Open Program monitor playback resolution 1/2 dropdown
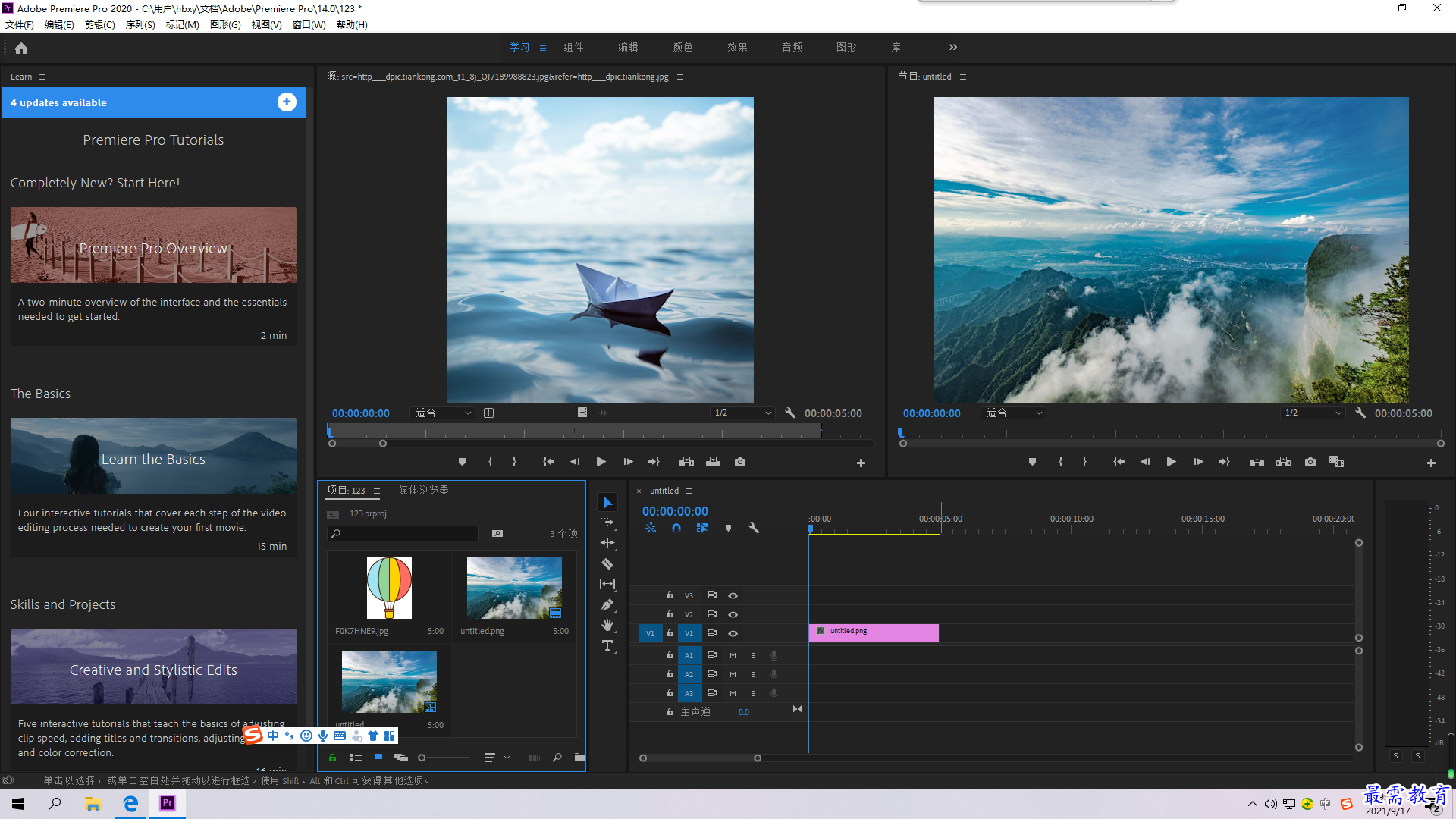 [1313, 413]
